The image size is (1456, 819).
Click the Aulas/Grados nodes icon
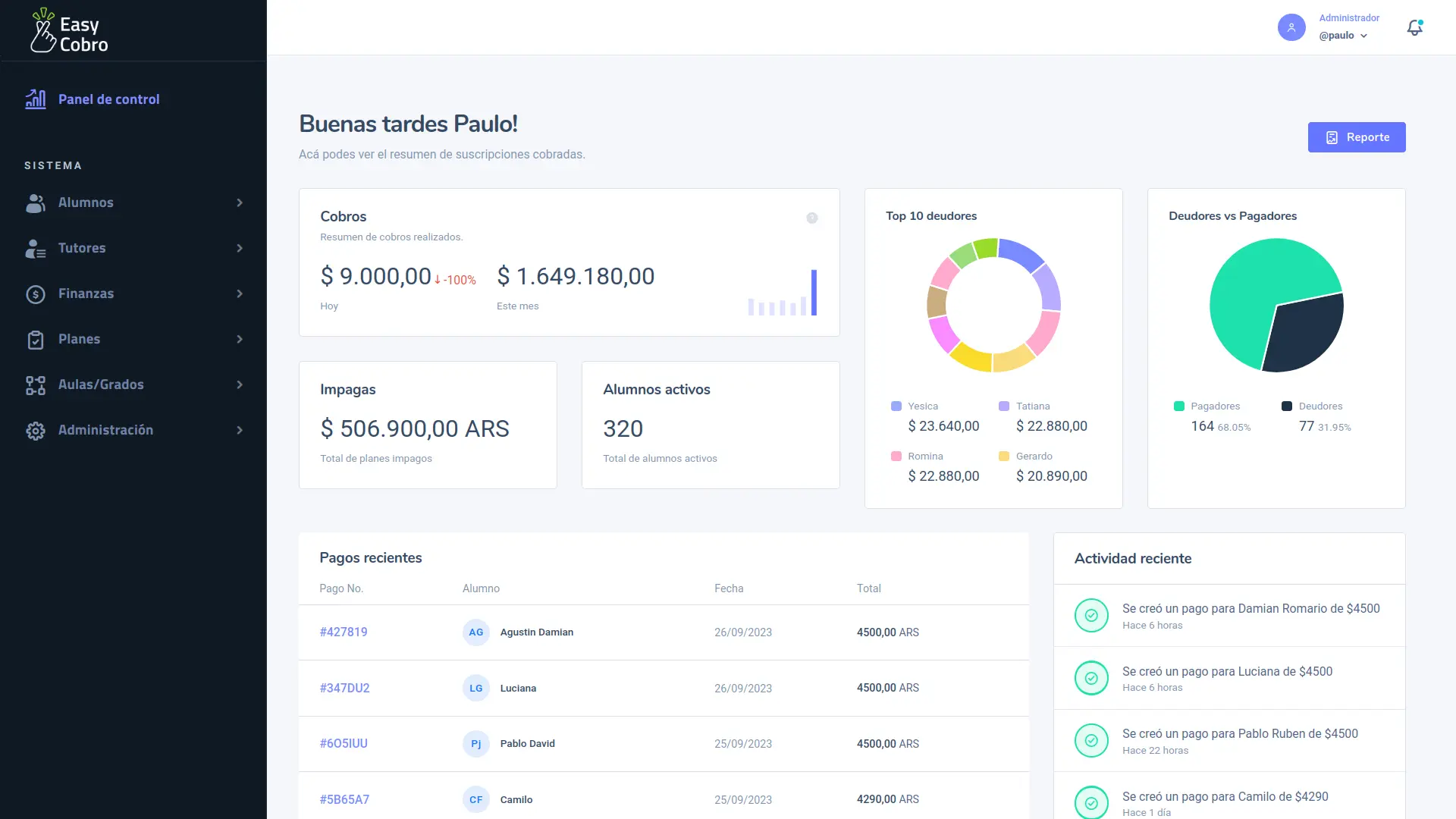click(x=36, y=385)
